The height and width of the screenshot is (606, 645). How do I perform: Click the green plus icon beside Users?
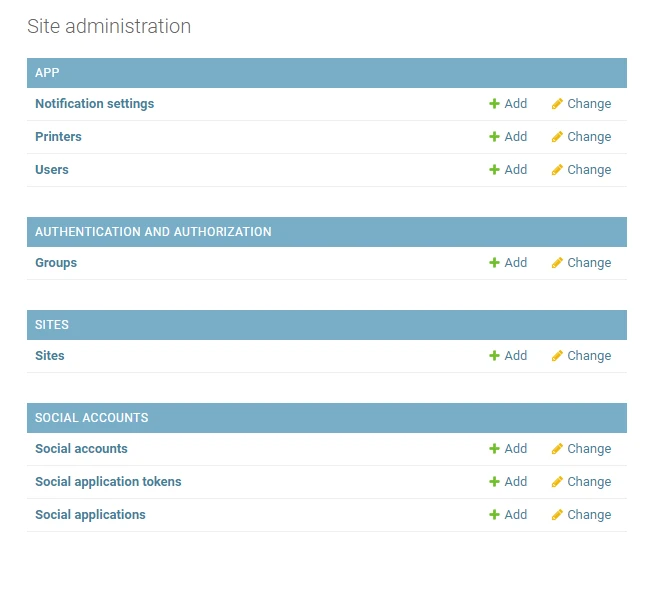pos(494,170)
